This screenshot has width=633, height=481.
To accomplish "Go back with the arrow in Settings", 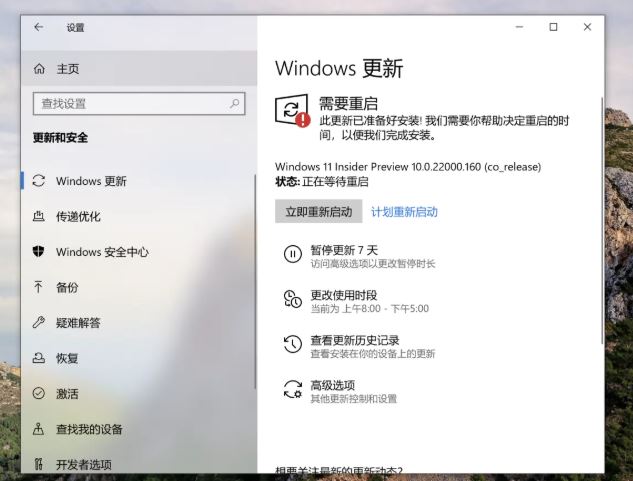I will click(x=39, y=27).
